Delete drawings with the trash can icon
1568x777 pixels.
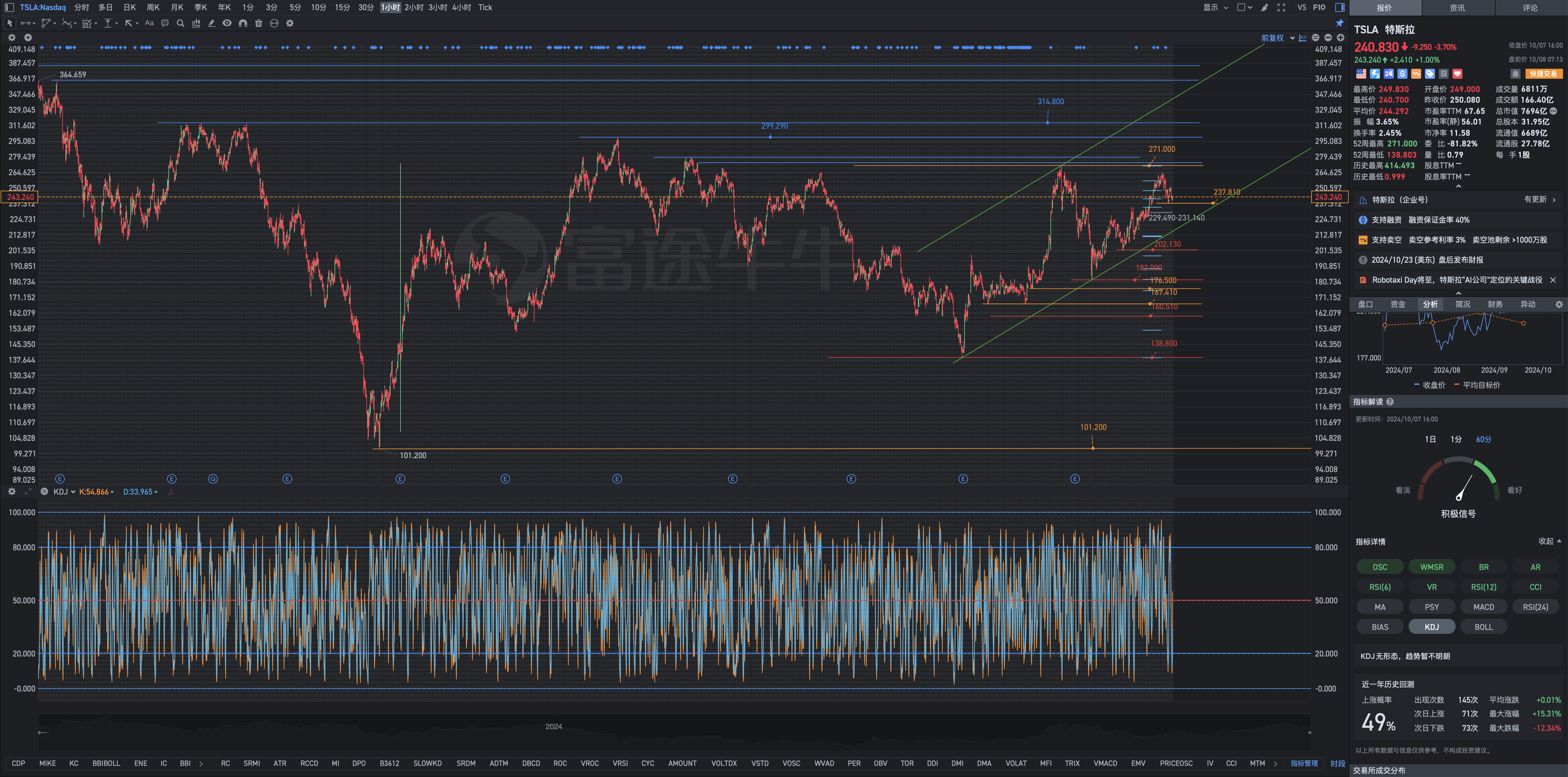[259, 23]
